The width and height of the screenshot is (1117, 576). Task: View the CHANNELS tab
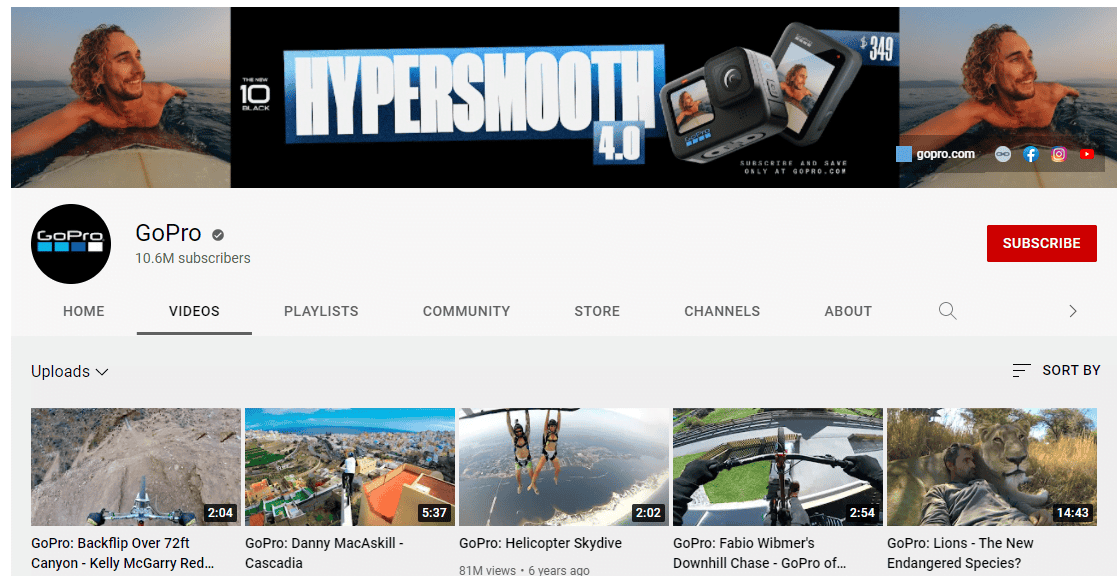click(722, 311)
